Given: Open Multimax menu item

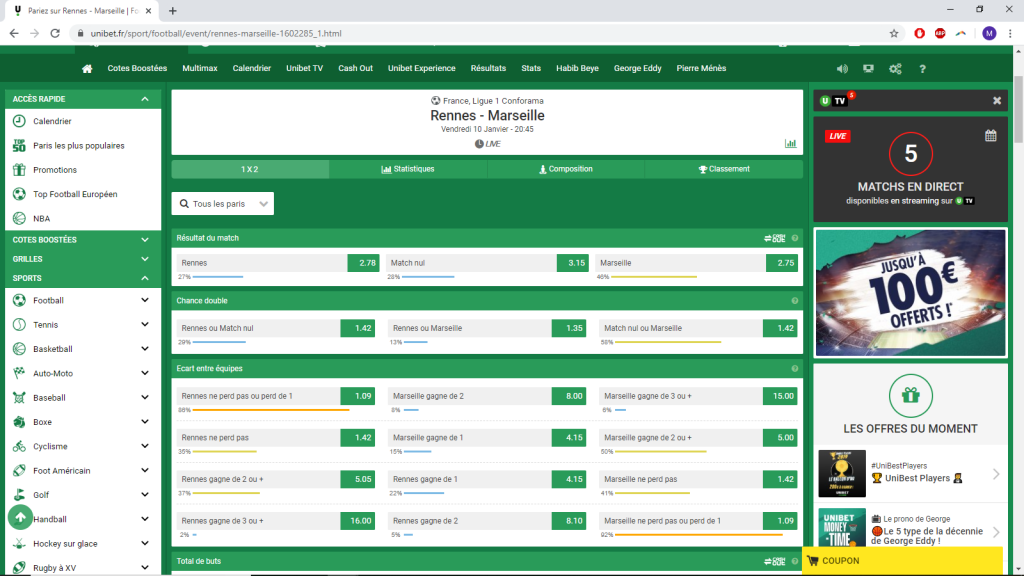Looking at the screenshot, I should coord(200,68).
